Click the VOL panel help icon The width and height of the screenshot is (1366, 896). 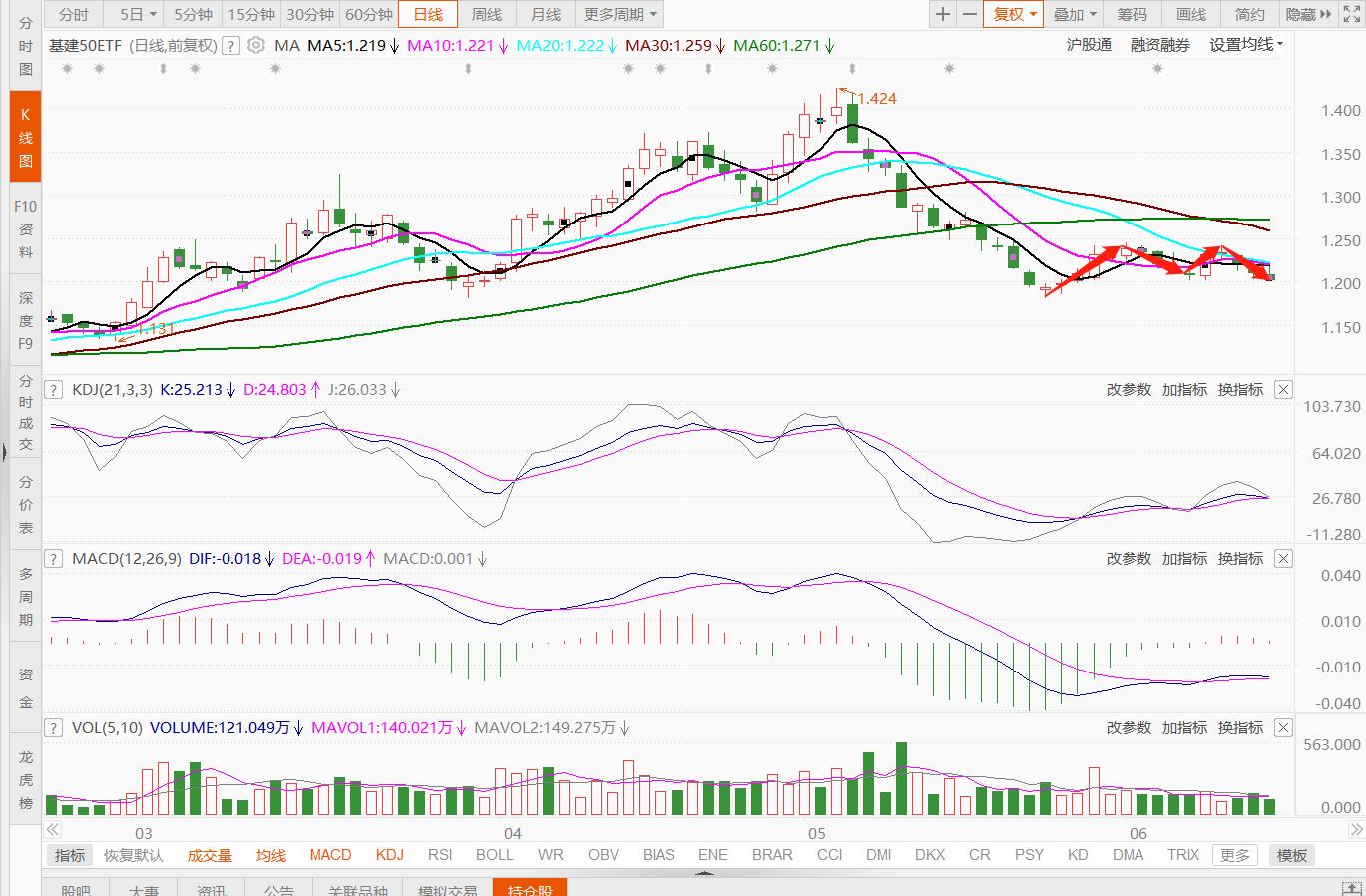[54, 728]
